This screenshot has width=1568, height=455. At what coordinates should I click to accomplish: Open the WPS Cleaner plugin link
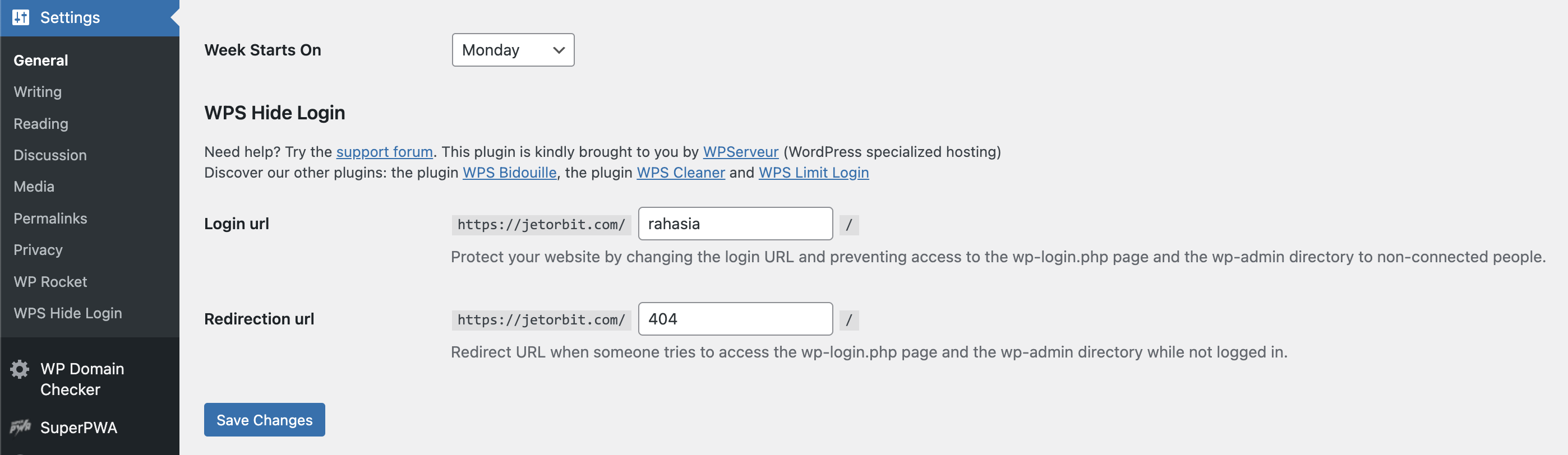pos(680,172)
